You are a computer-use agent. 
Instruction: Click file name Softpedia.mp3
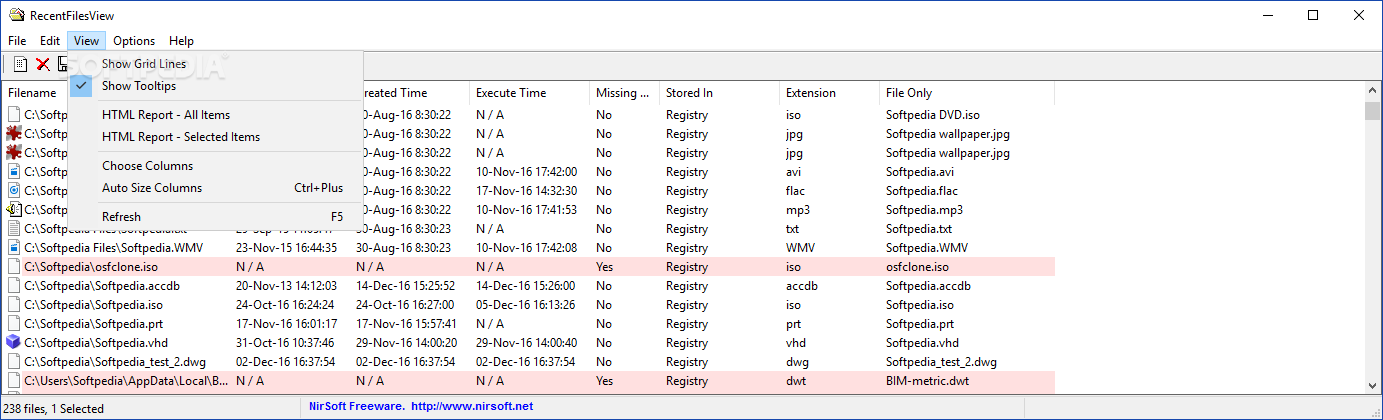[x=924, y=210]
